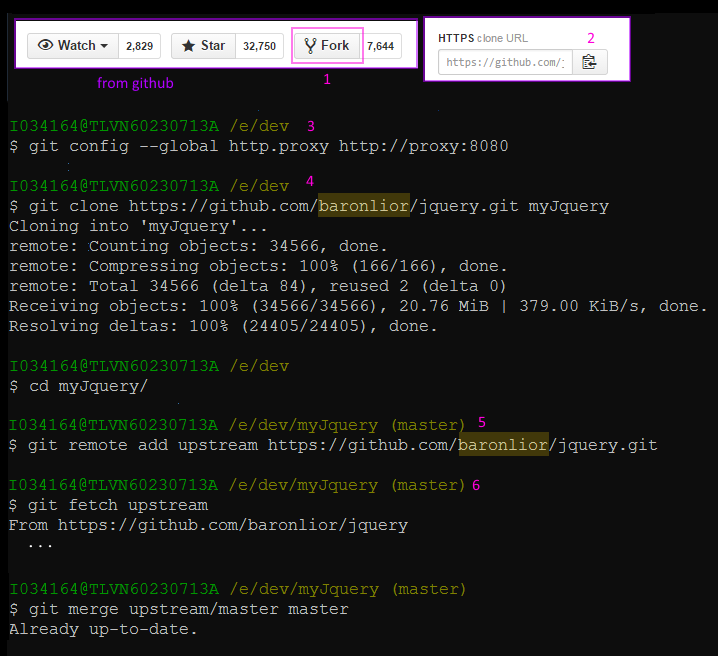The width and height of the screenshot is (718, 656).
Task: Click the cd myJquery/ command line
Action: tap(78, 386)
